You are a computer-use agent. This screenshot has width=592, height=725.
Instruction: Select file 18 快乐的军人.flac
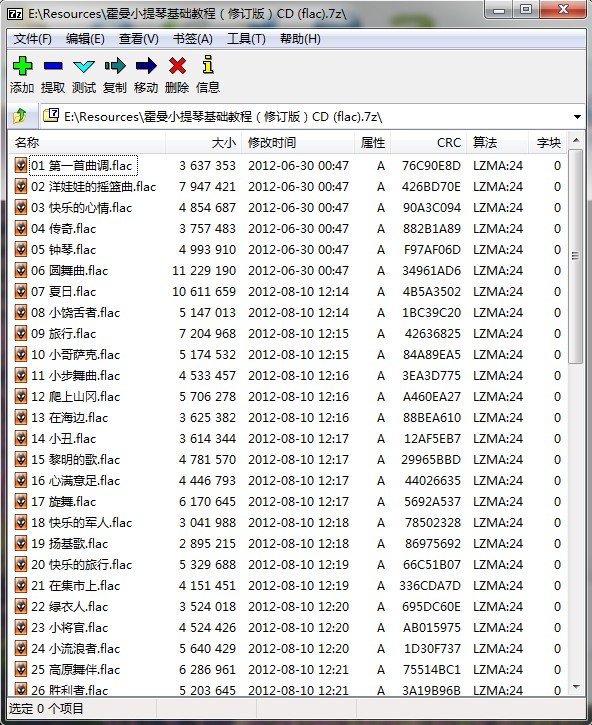click(x=81, y=522)
